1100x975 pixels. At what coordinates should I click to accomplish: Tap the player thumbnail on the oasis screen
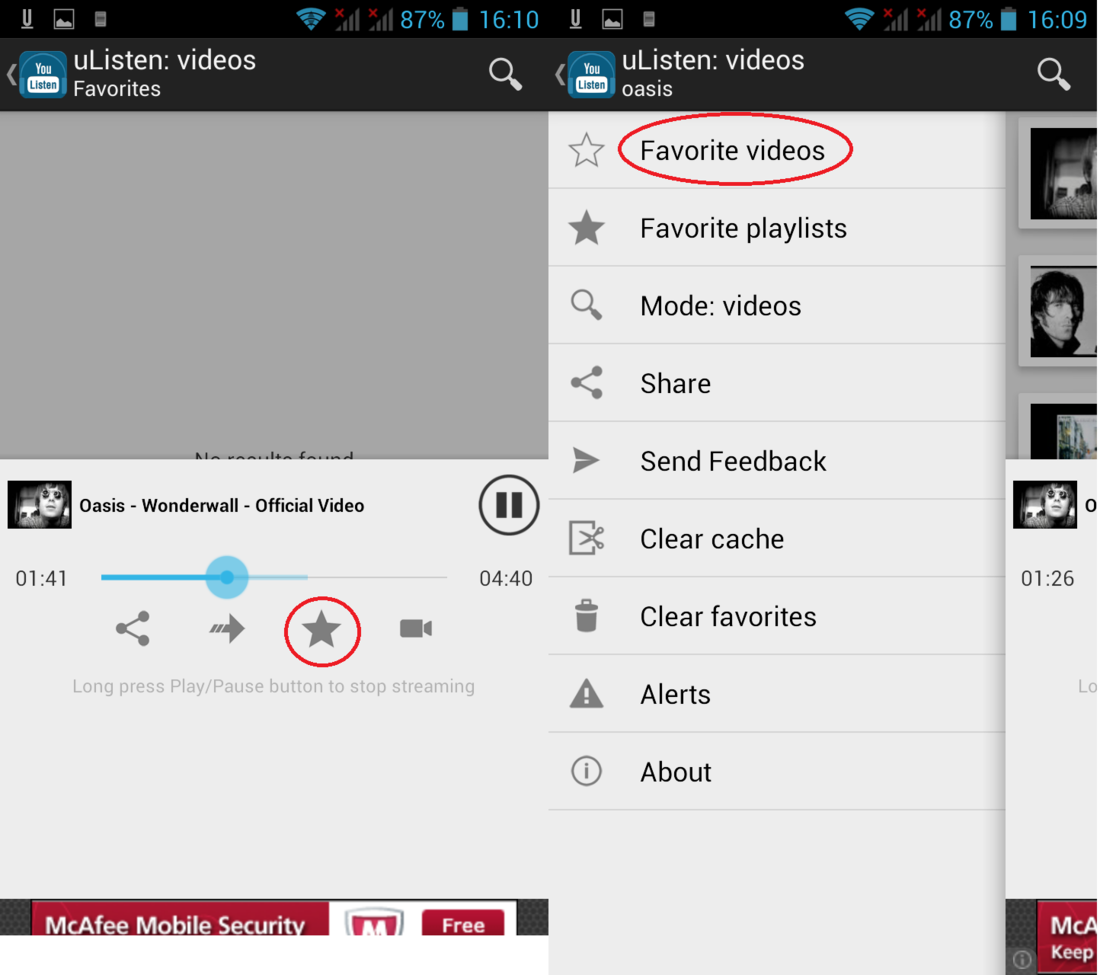(x=1045, y=504)
